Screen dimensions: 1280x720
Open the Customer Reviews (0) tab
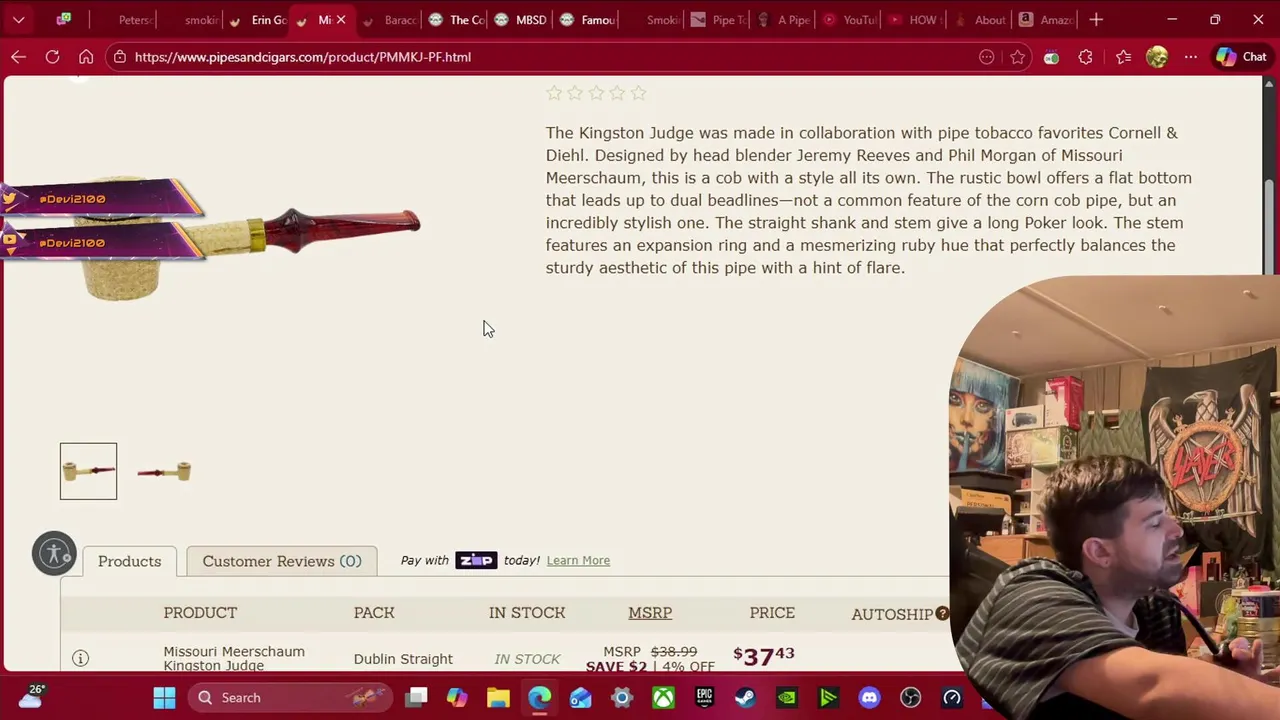[282, 561]
